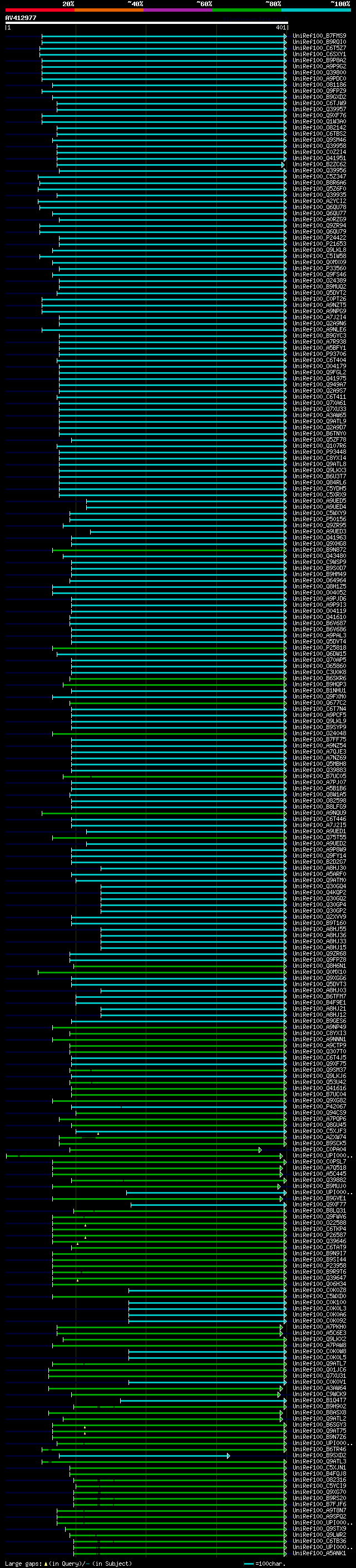Select hit label UniRef100_Q9XF76
The width and height of the screenshot is (356, 1568).
click(319, 116)
